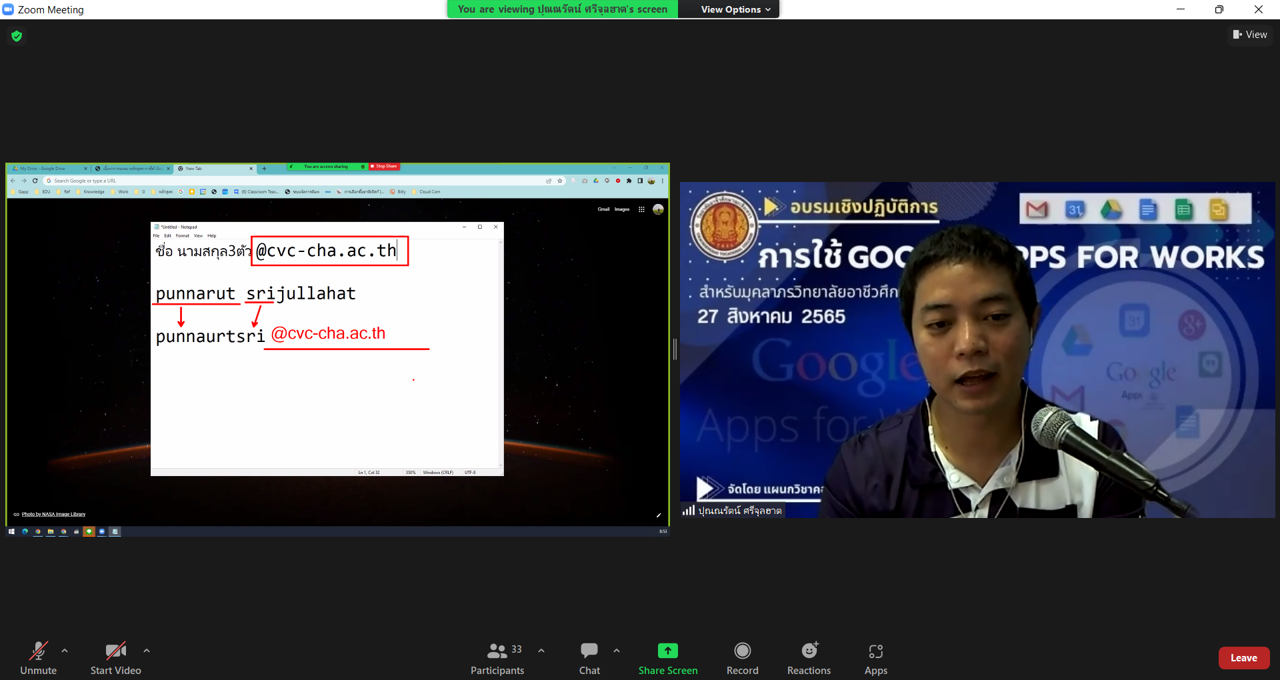Click the Stop Share button in the shared screen

[x=384, y=167]
